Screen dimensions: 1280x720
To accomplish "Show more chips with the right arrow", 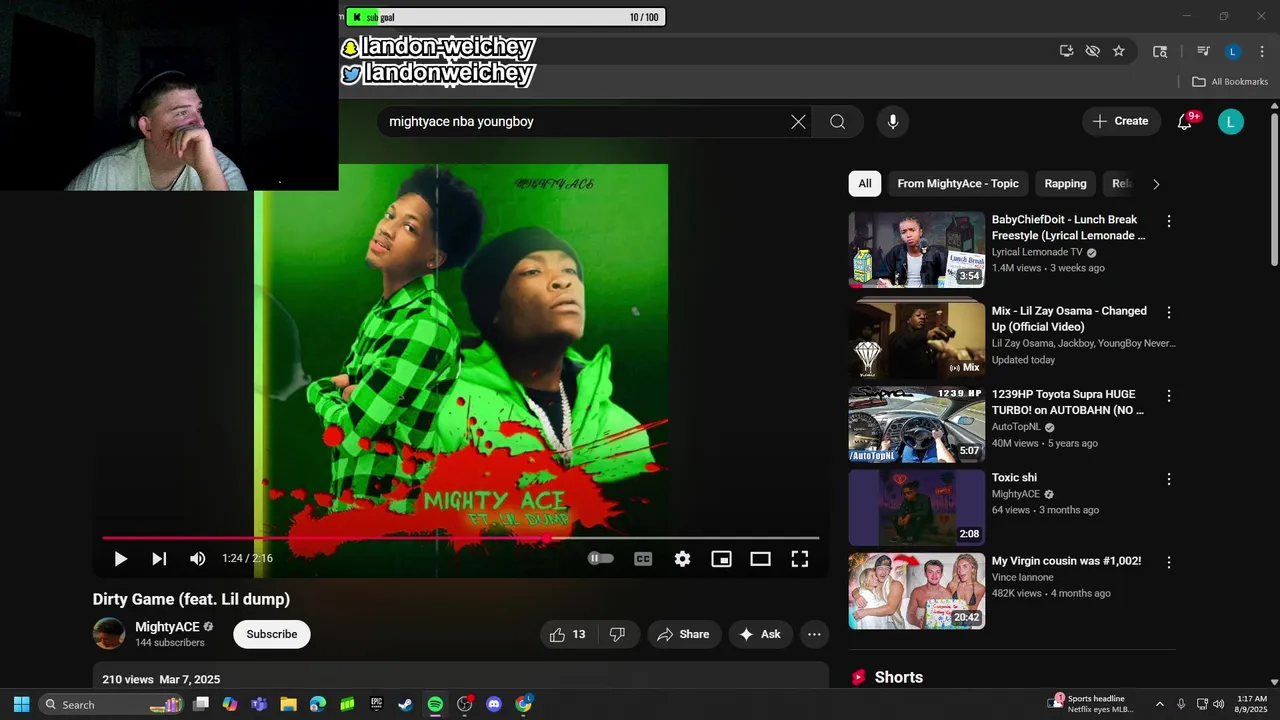I will (1156, 184).
